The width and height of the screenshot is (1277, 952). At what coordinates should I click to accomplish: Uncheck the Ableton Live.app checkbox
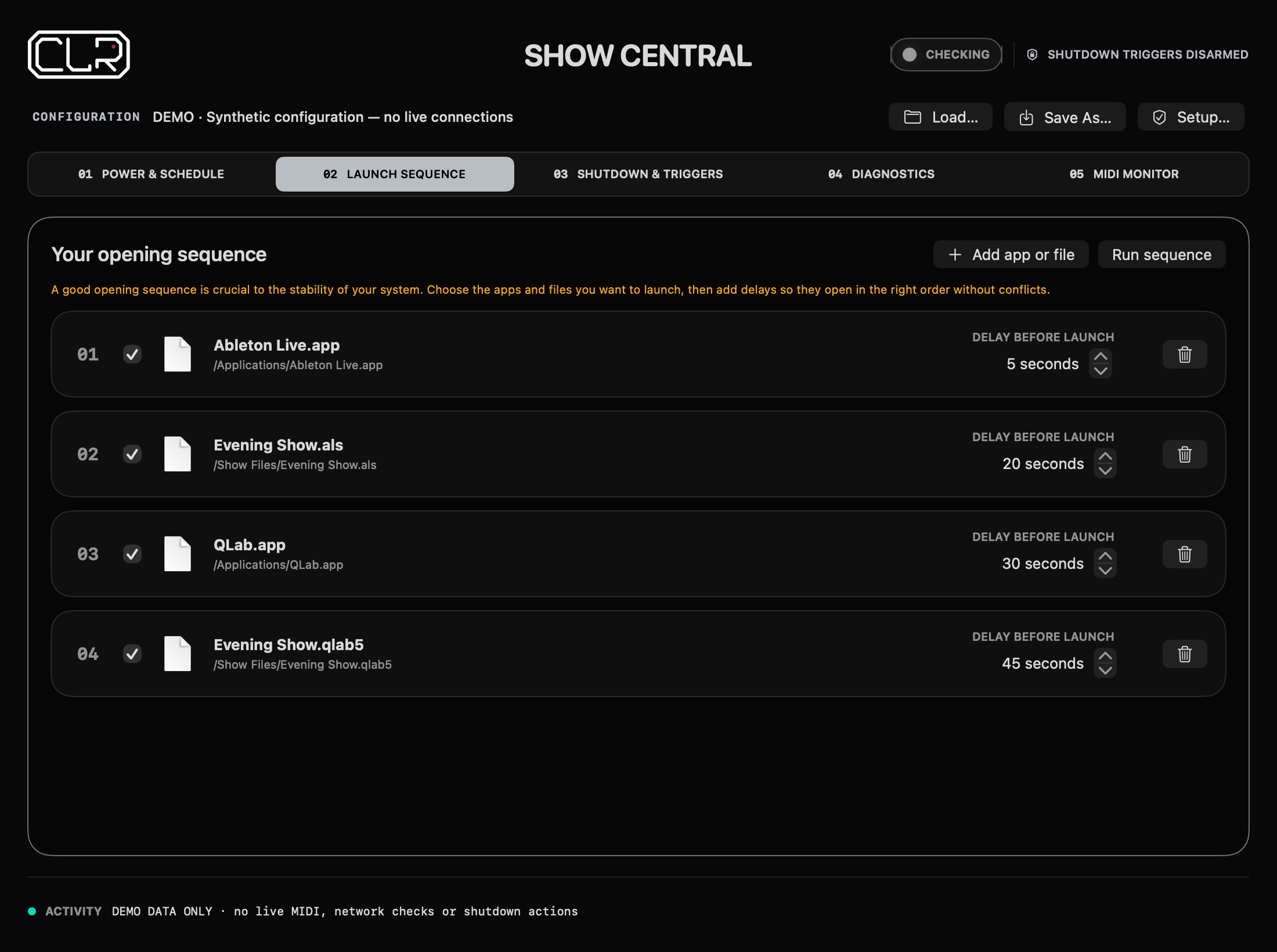[x=132, y=354]
